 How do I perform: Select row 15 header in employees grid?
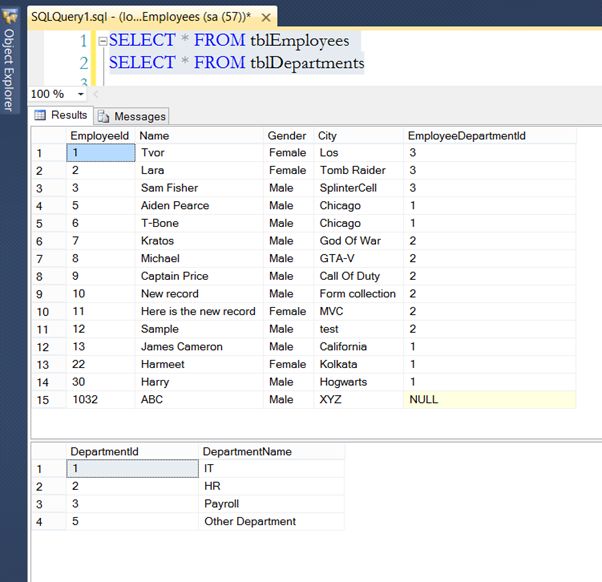click(49, 400)
